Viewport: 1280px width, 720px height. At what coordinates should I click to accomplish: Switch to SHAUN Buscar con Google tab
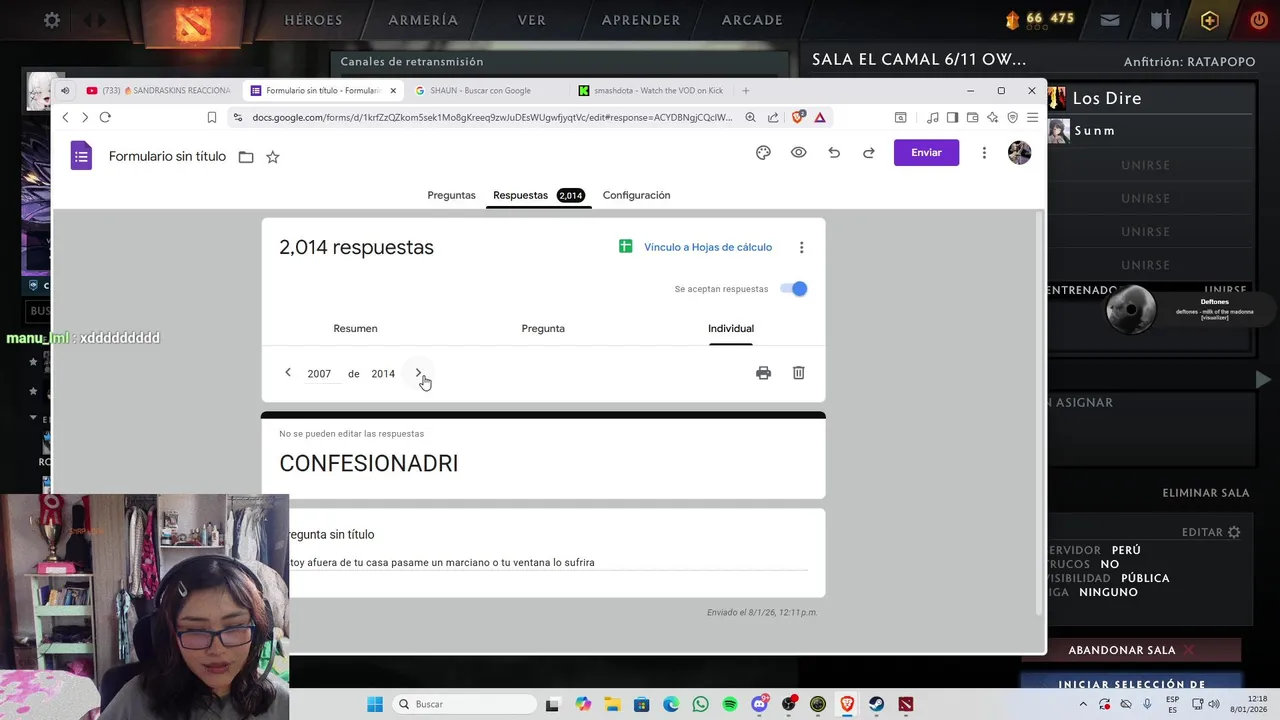(x=480, y=90)
